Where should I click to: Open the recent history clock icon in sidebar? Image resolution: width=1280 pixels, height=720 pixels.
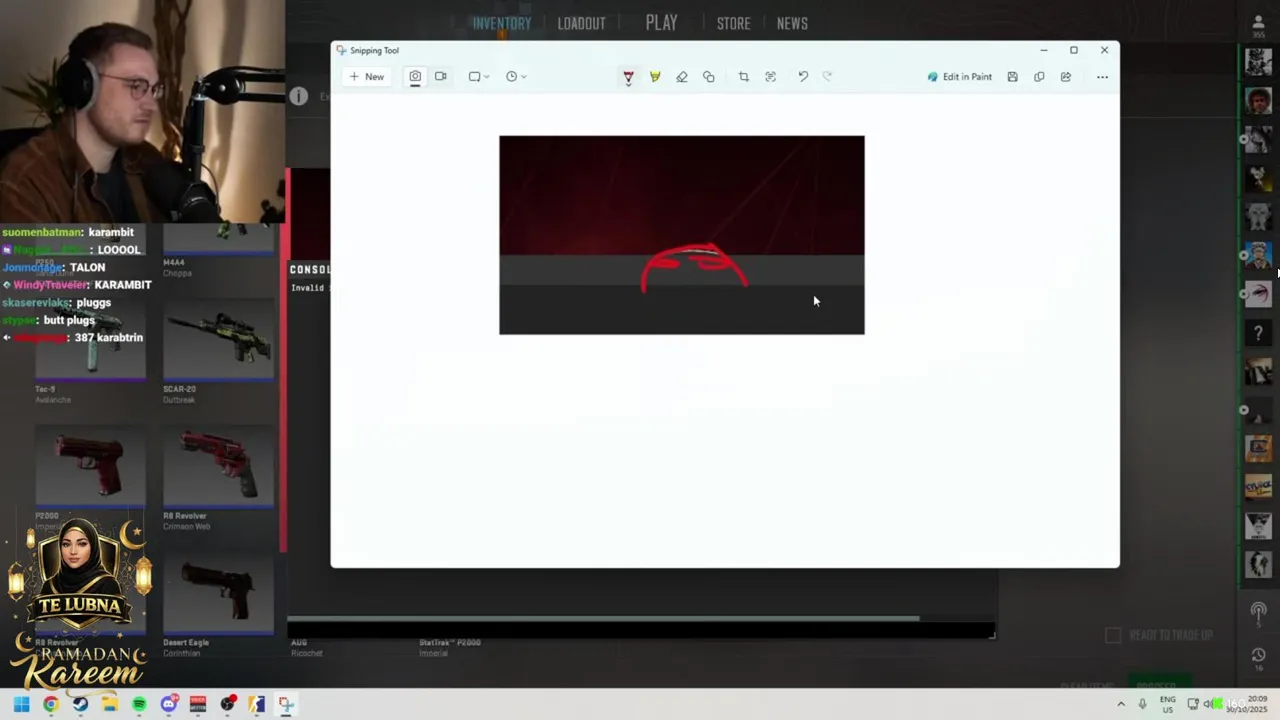[x=1258, y=656]
